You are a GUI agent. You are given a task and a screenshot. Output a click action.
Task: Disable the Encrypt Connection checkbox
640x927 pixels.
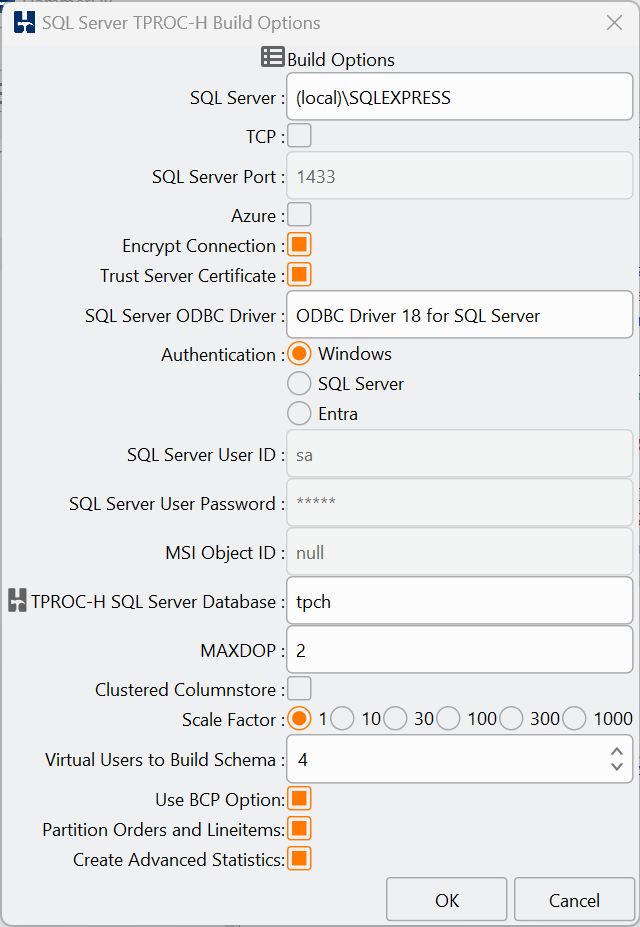(x=299, y=245)
